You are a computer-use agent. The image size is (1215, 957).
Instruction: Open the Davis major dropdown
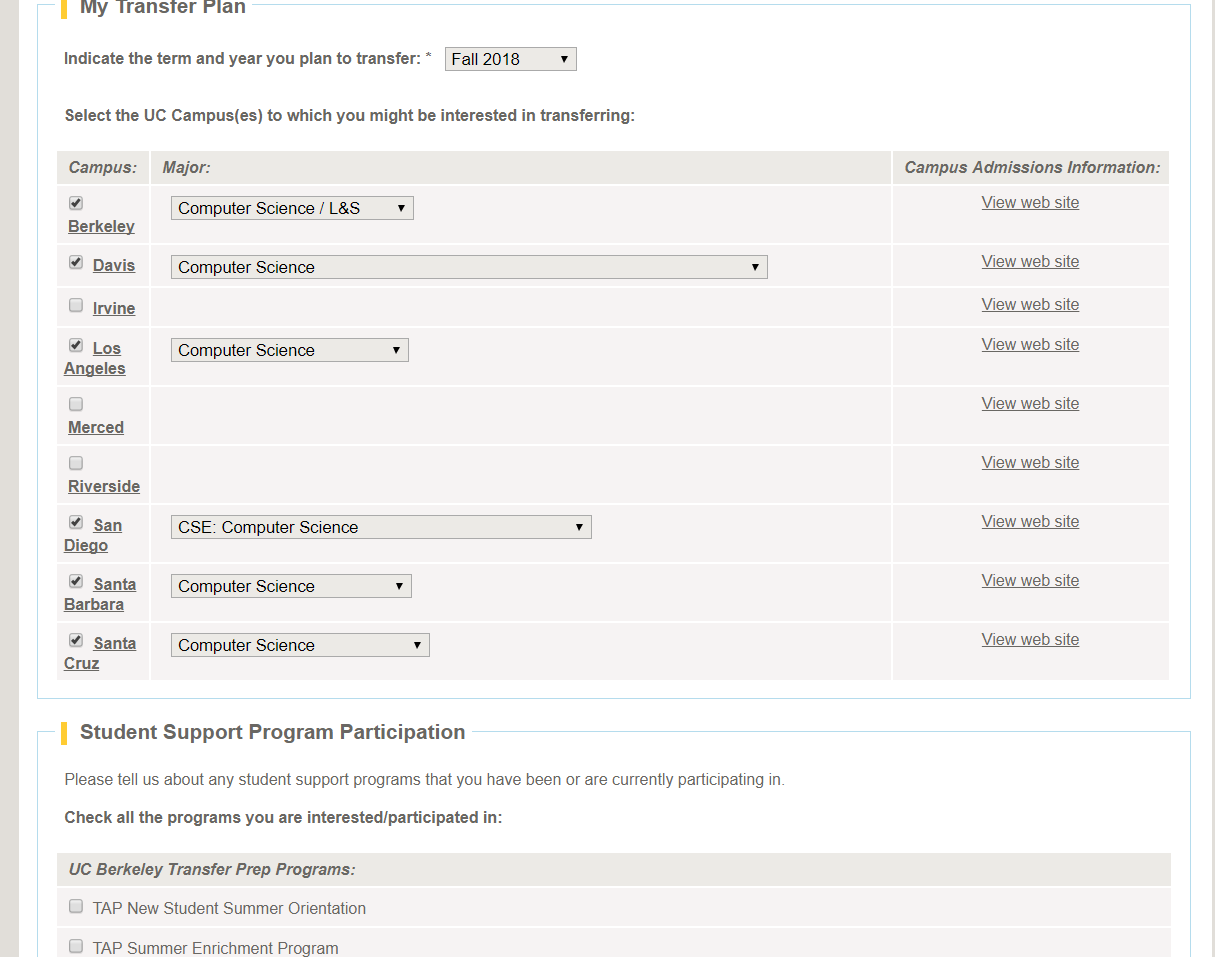click(469, 267)
